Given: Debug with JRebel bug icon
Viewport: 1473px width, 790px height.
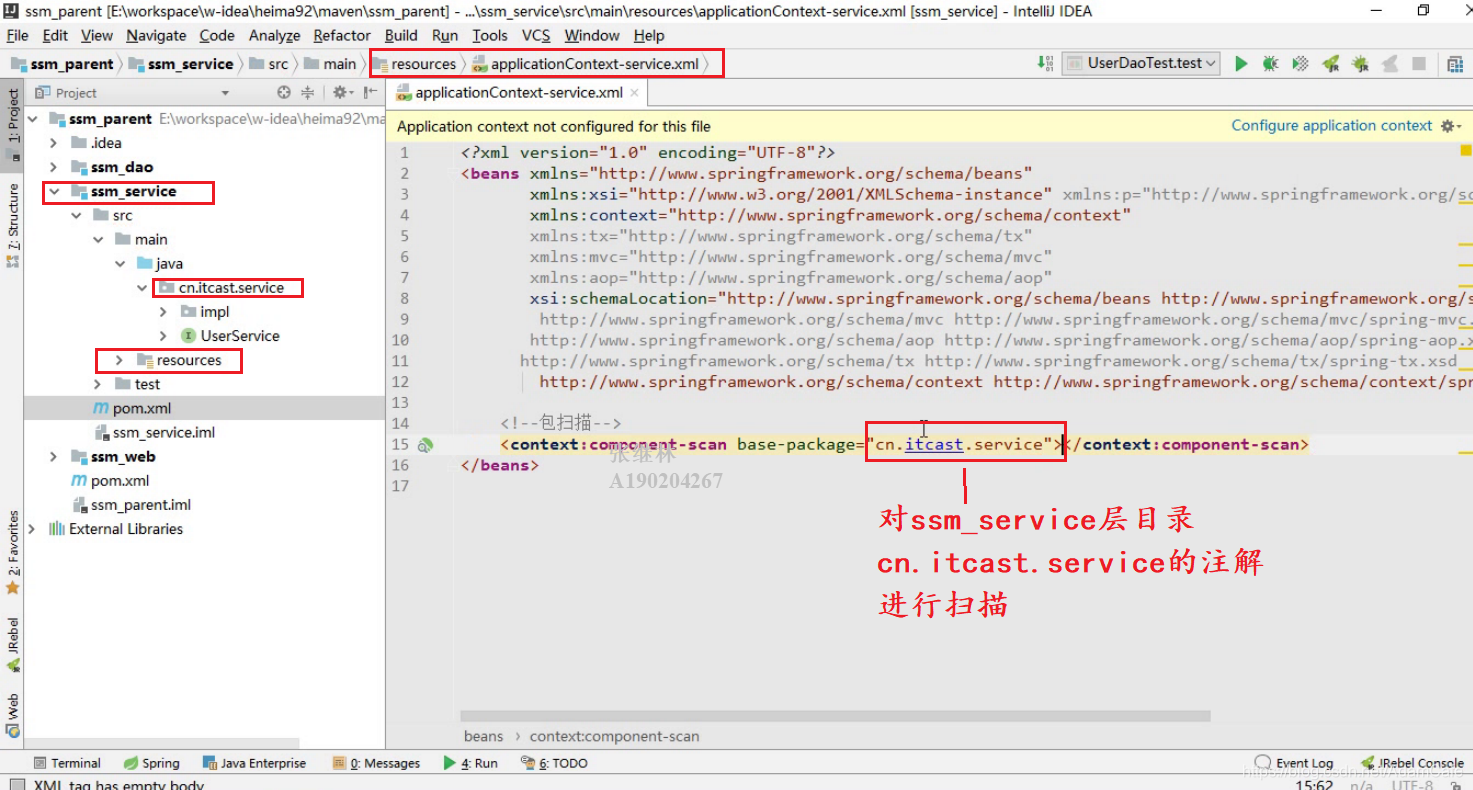Looking at the screenshot, I should click(x=1360, y=63).
